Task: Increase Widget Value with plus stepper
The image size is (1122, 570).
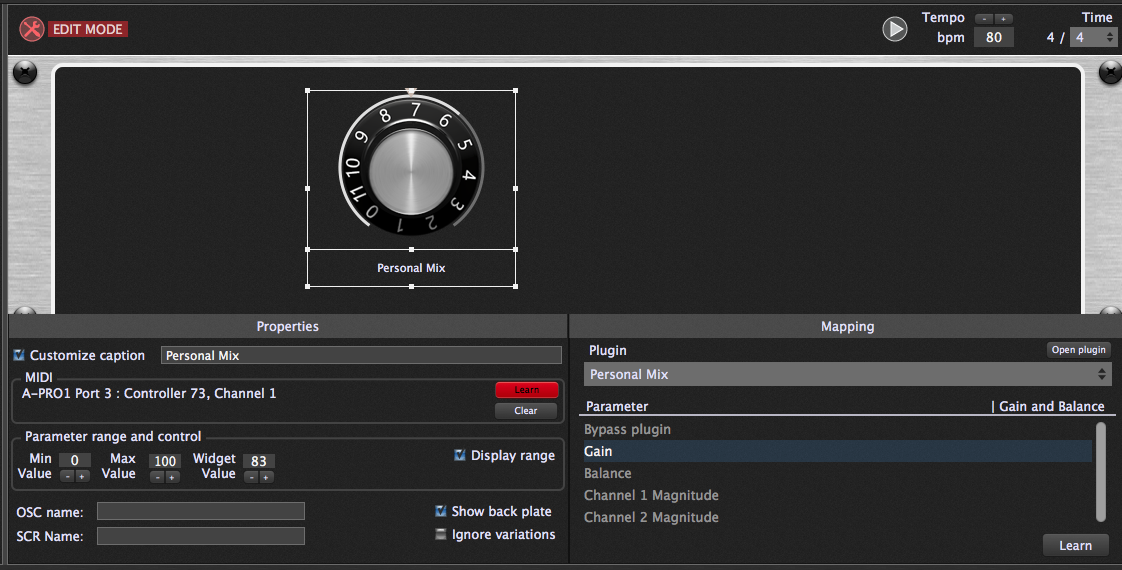Action: click(266, 477)
